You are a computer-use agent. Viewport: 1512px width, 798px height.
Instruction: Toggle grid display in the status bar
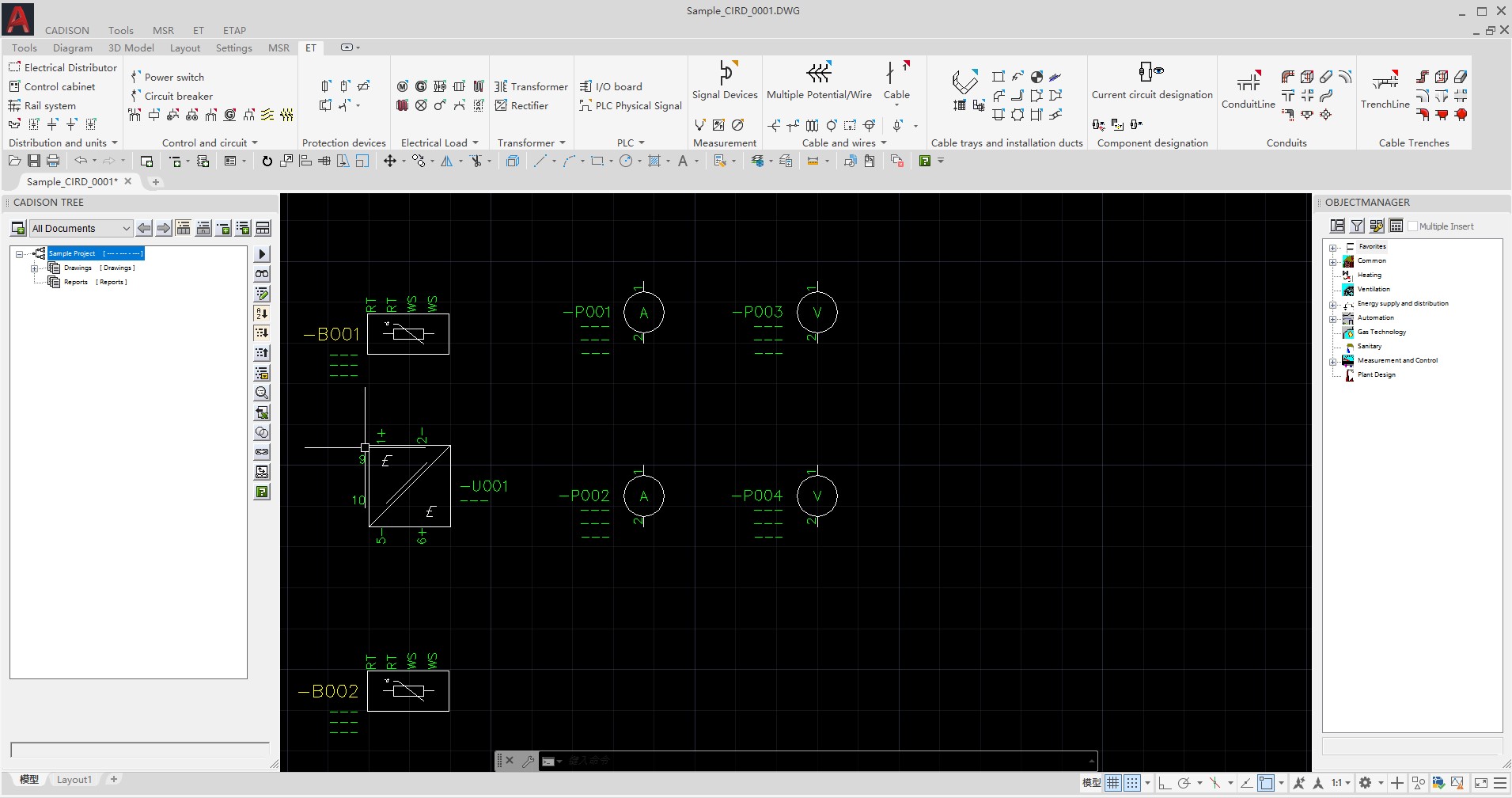pyautogui.click(x=1113, y=783)
